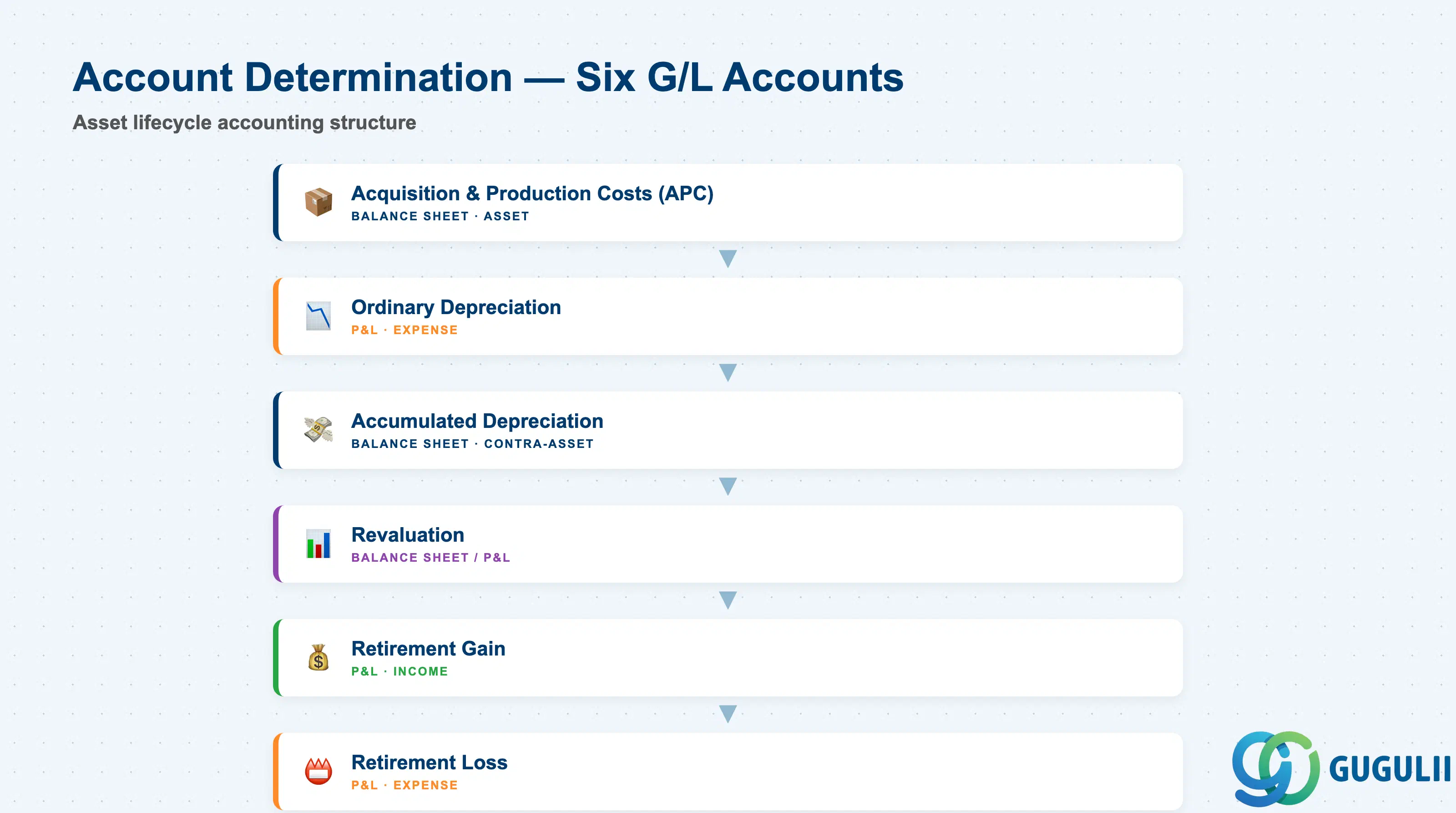
Task: Click the package box icon beside APC
Action: point(318,202)
